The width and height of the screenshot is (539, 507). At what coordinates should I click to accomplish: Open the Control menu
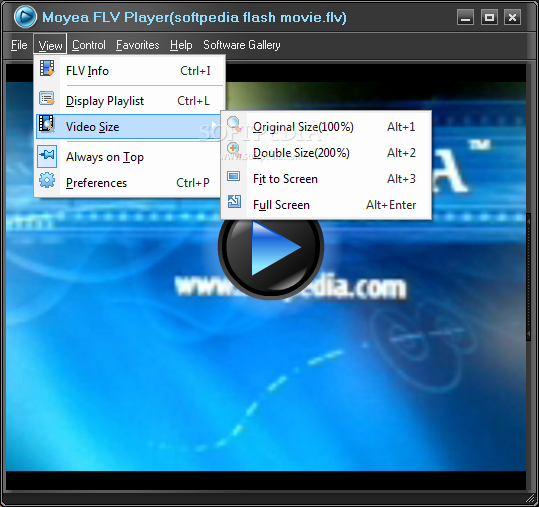point(89,45)
